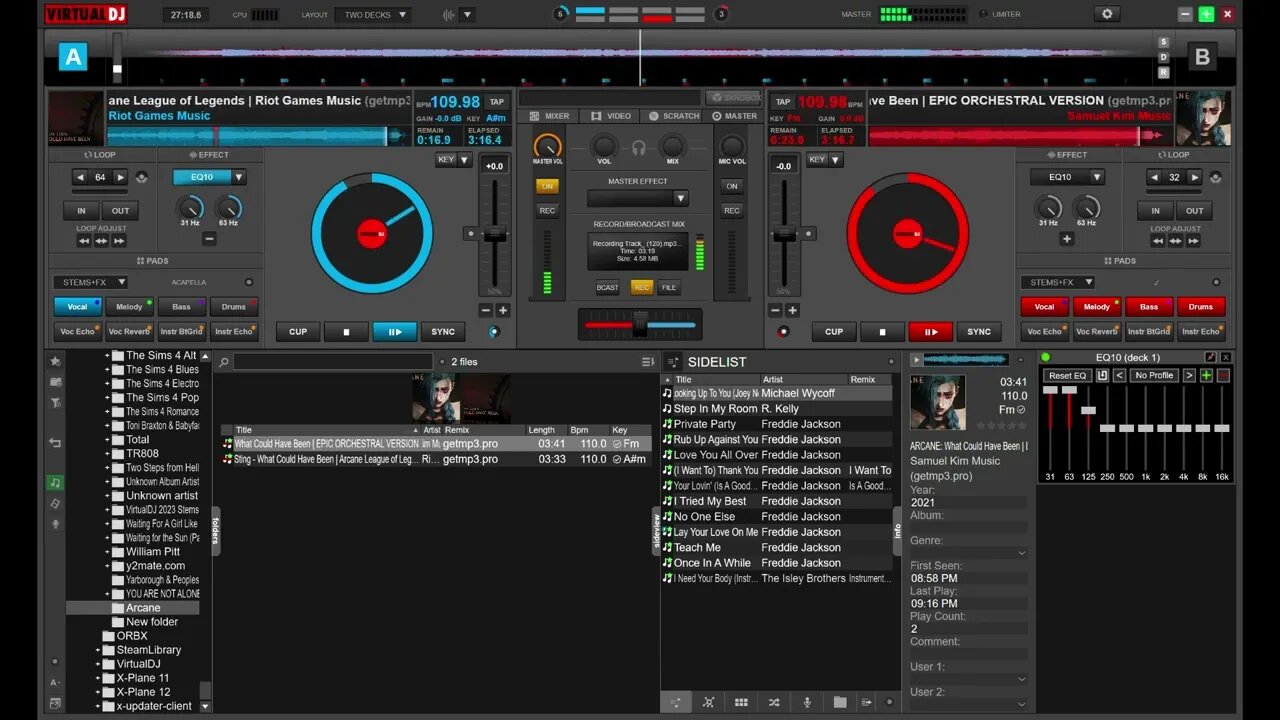This screenshot has width=1280, height=720.
Task: Click loop rewind double-arrow on deck A
Action: click(x=84, y=241)
